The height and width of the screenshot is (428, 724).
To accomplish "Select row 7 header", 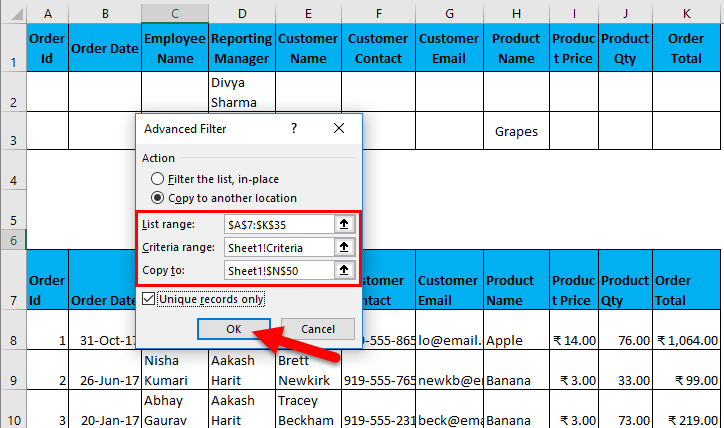I will point(13,280).
